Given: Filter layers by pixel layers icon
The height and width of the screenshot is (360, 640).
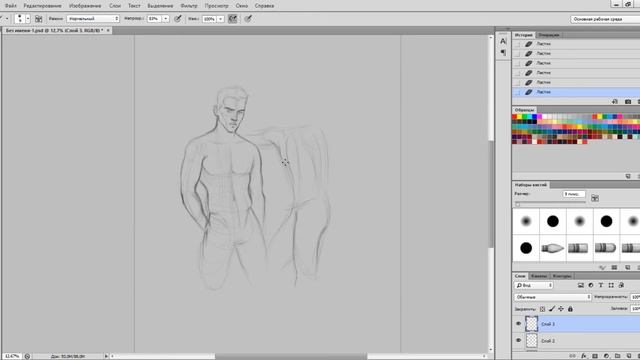Looking at the screenshot, I should 580,285.
